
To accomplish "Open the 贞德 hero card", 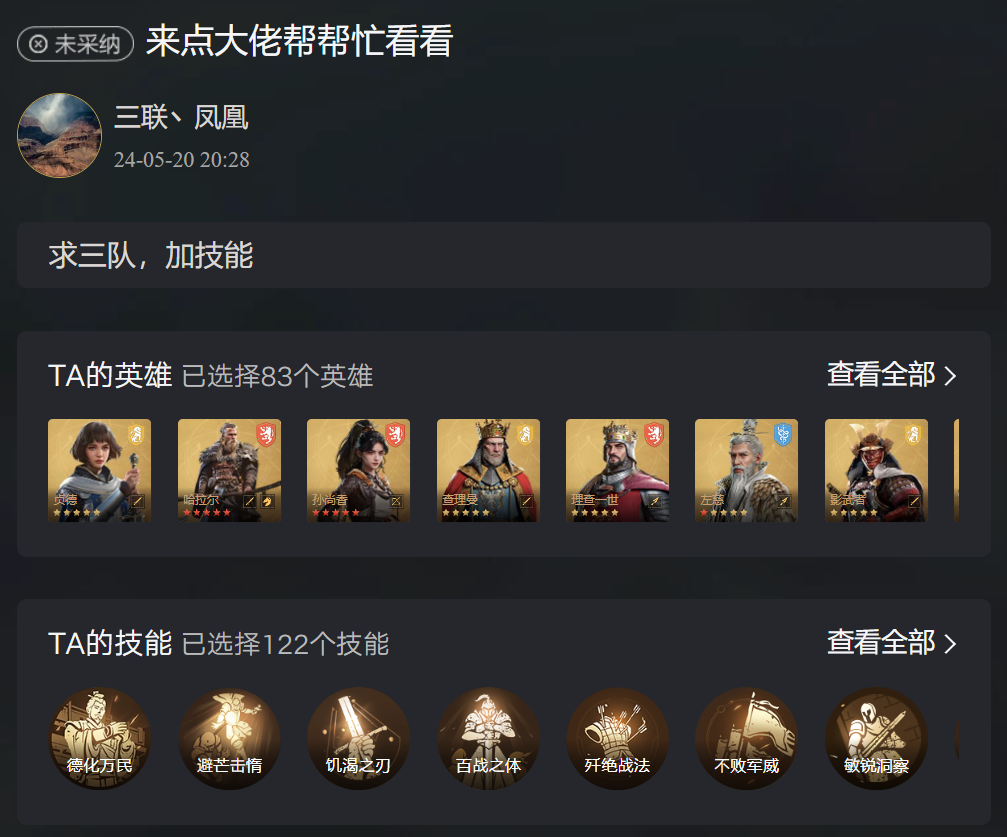I will click(x=100, y=470).
